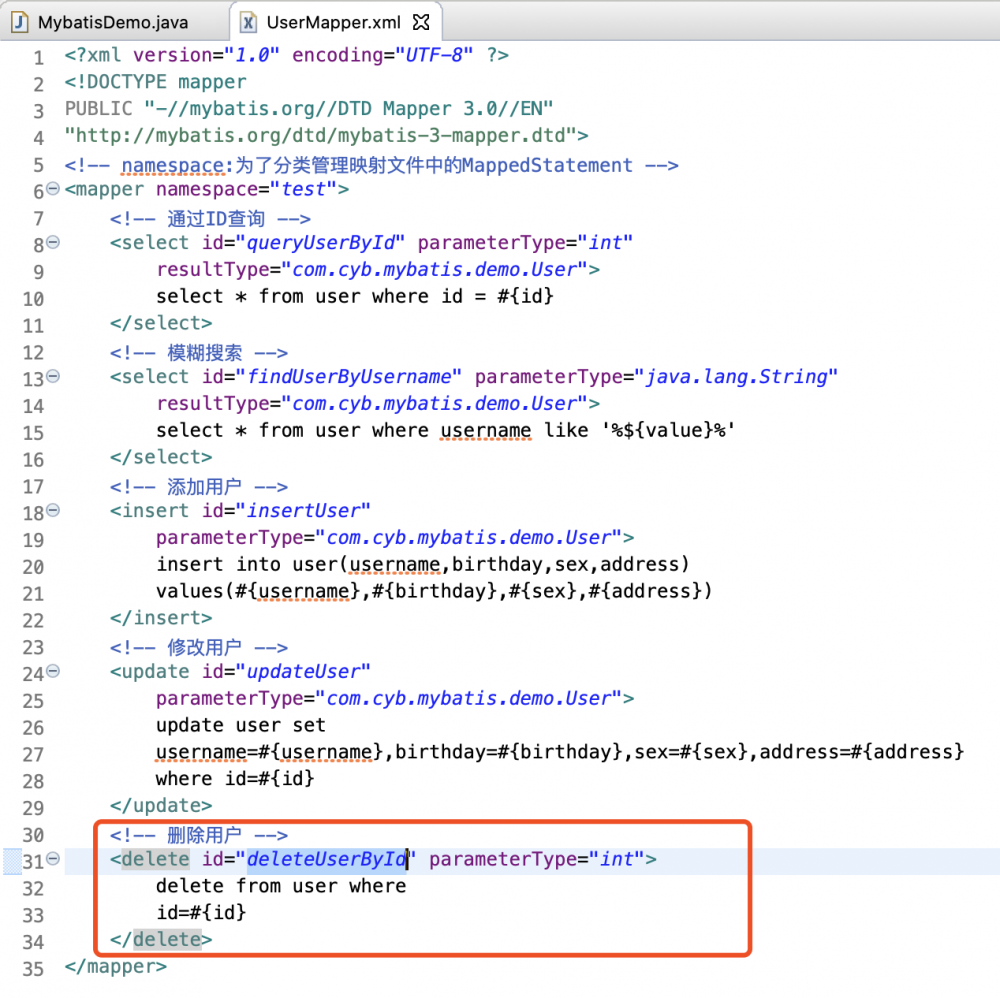
Task: Click the "delete from user where" line
Action: [x=281, y=886]
